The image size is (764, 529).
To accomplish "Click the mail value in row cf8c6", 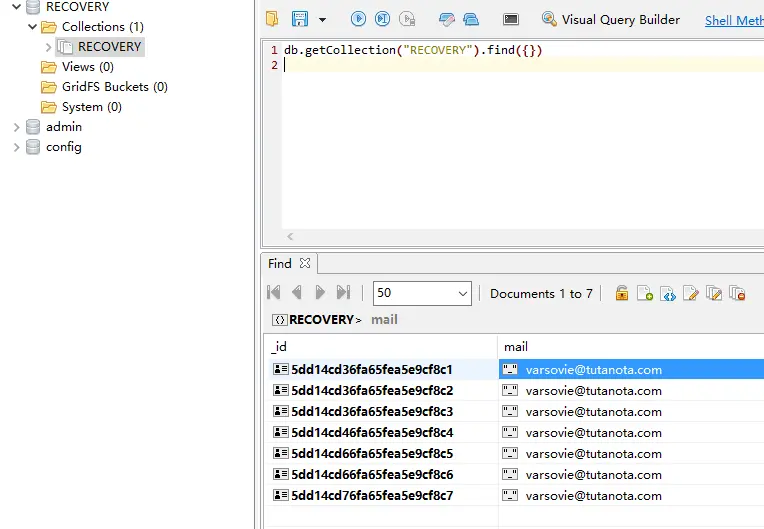I will tap(593, 474).
